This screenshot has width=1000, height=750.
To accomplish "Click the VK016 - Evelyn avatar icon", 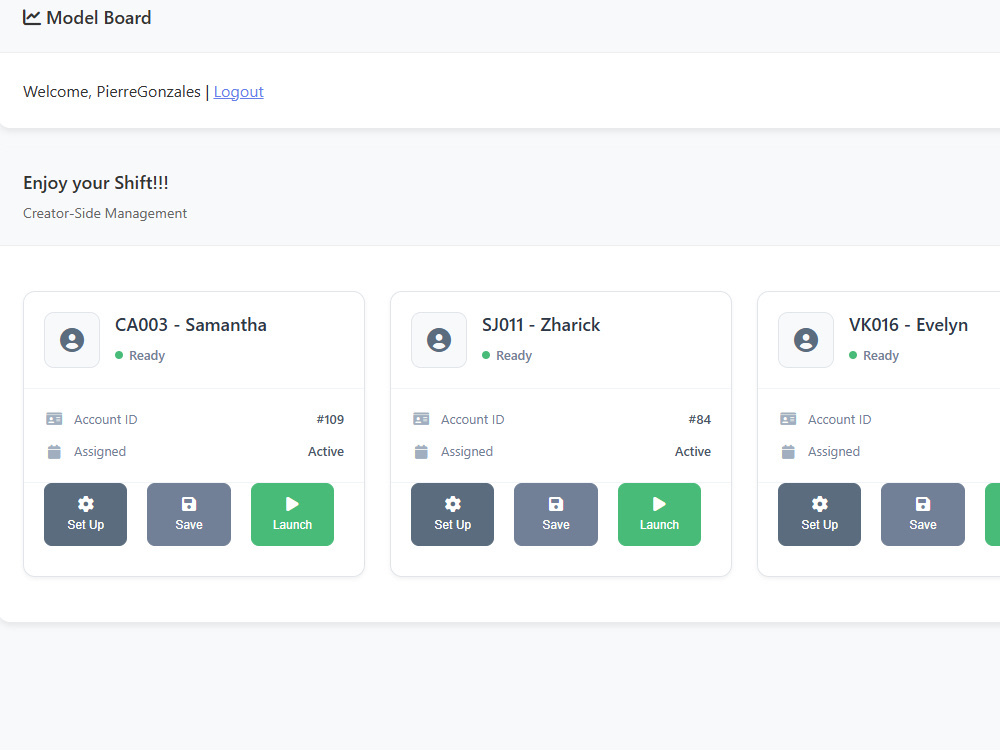I will pos(806,340).
